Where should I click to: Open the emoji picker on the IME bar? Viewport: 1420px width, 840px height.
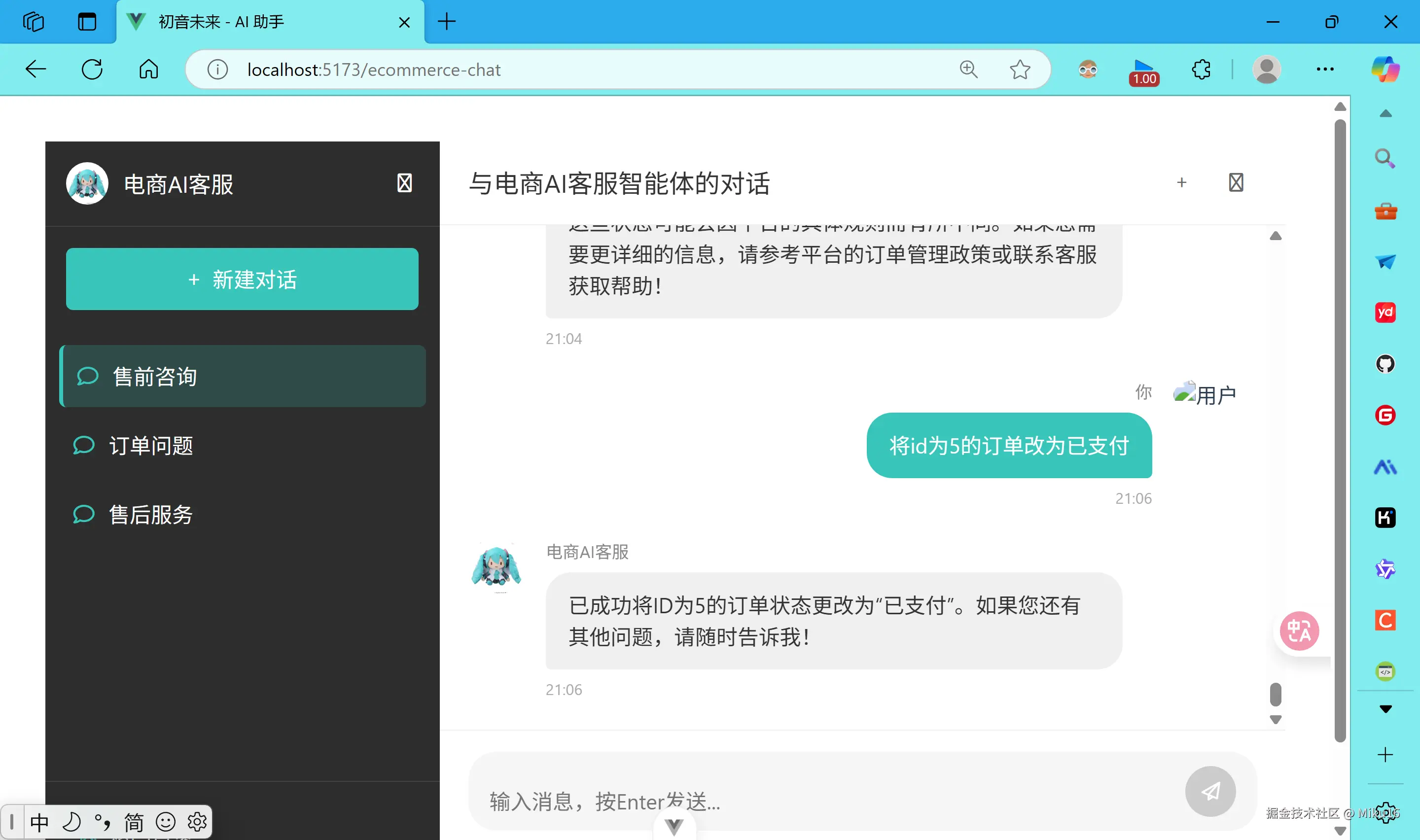[165, 822]
